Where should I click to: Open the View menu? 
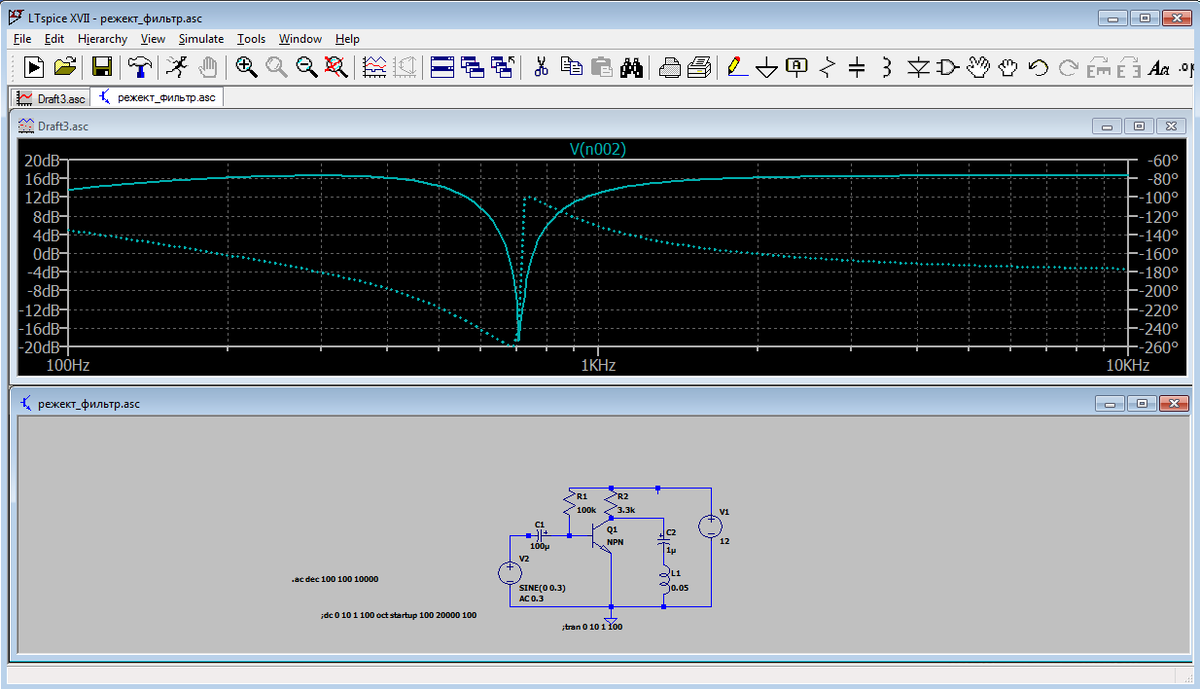click(153, 39)
